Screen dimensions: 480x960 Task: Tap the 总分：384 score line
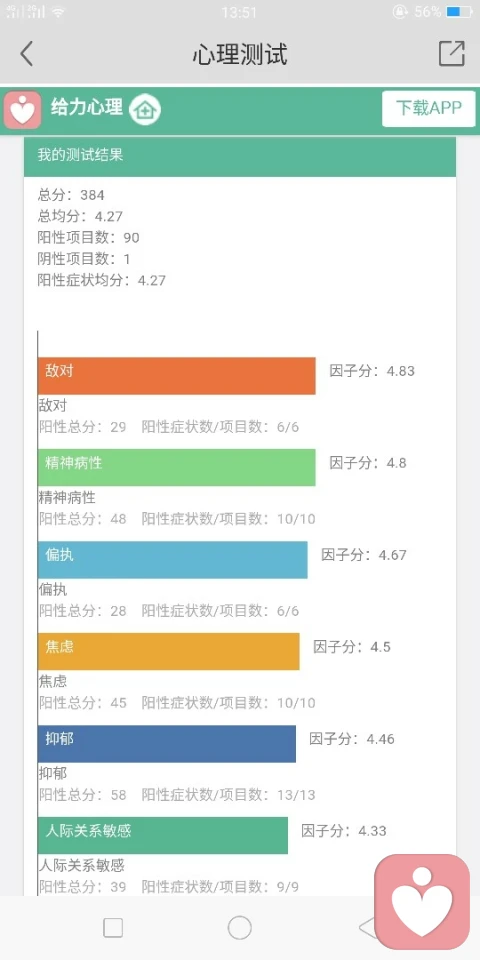click(x=71, y=195)
